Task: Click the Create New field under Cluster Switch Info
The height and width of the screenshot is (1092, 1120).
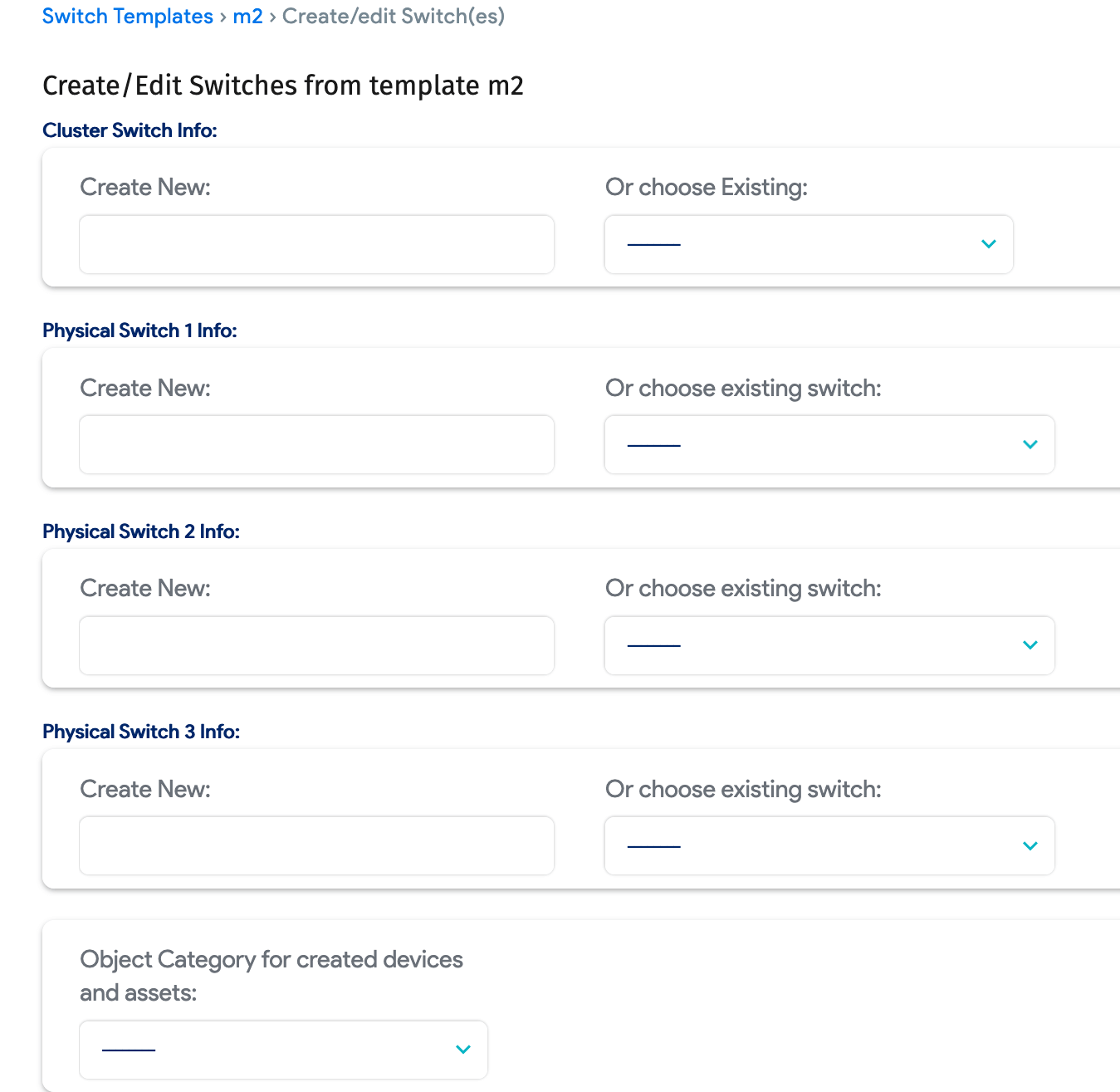Action: tap(316, 244)
